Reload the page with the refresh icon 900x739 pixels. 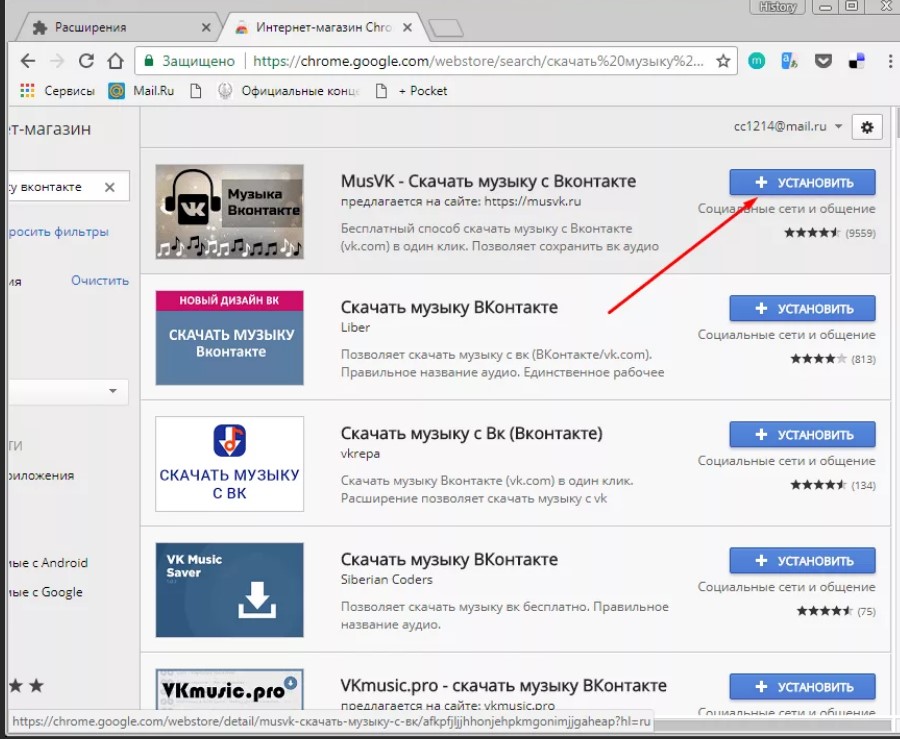tap(87, 60)
